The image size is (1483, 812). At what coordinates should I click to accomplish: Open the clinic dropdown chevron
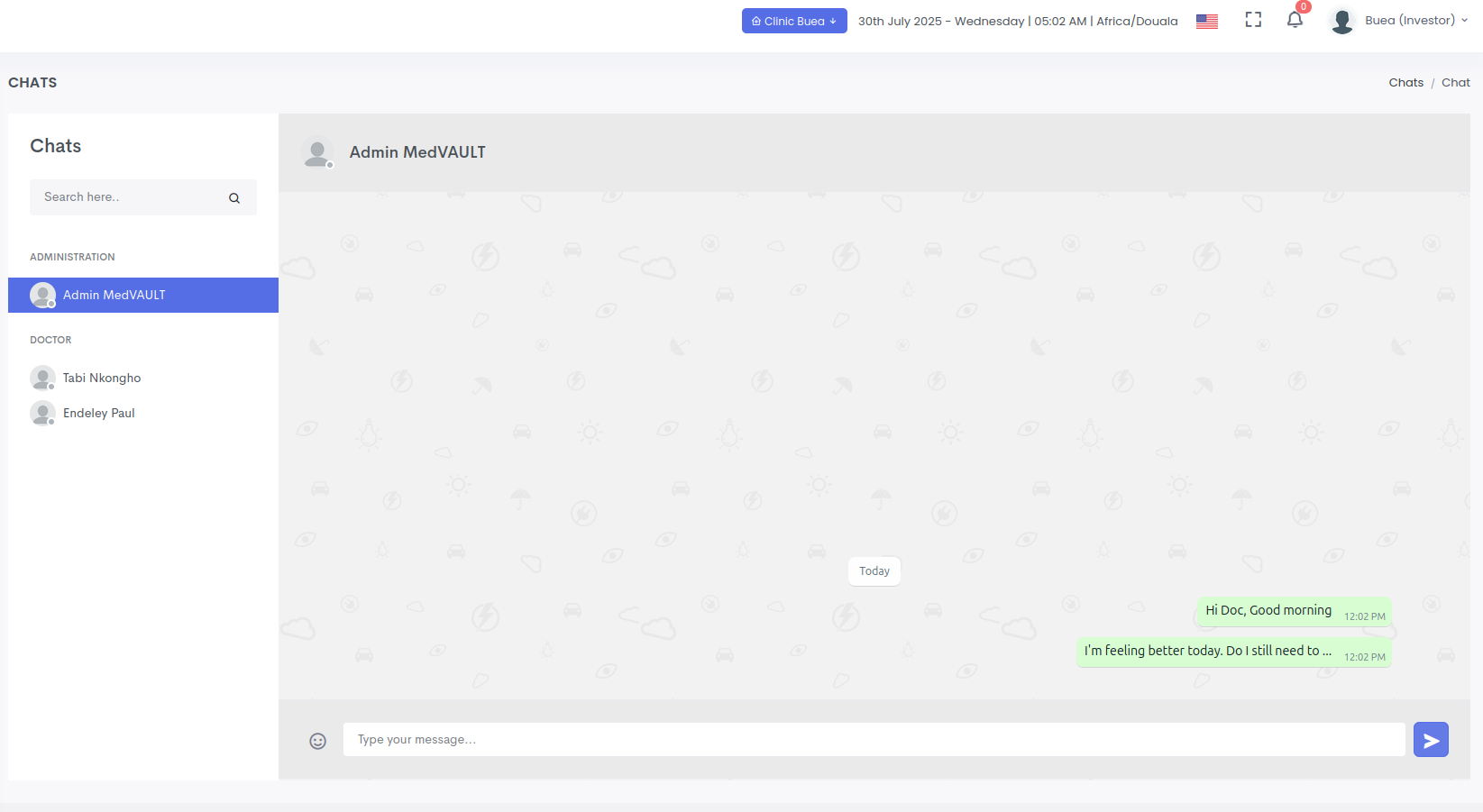[x=831, y=20]
